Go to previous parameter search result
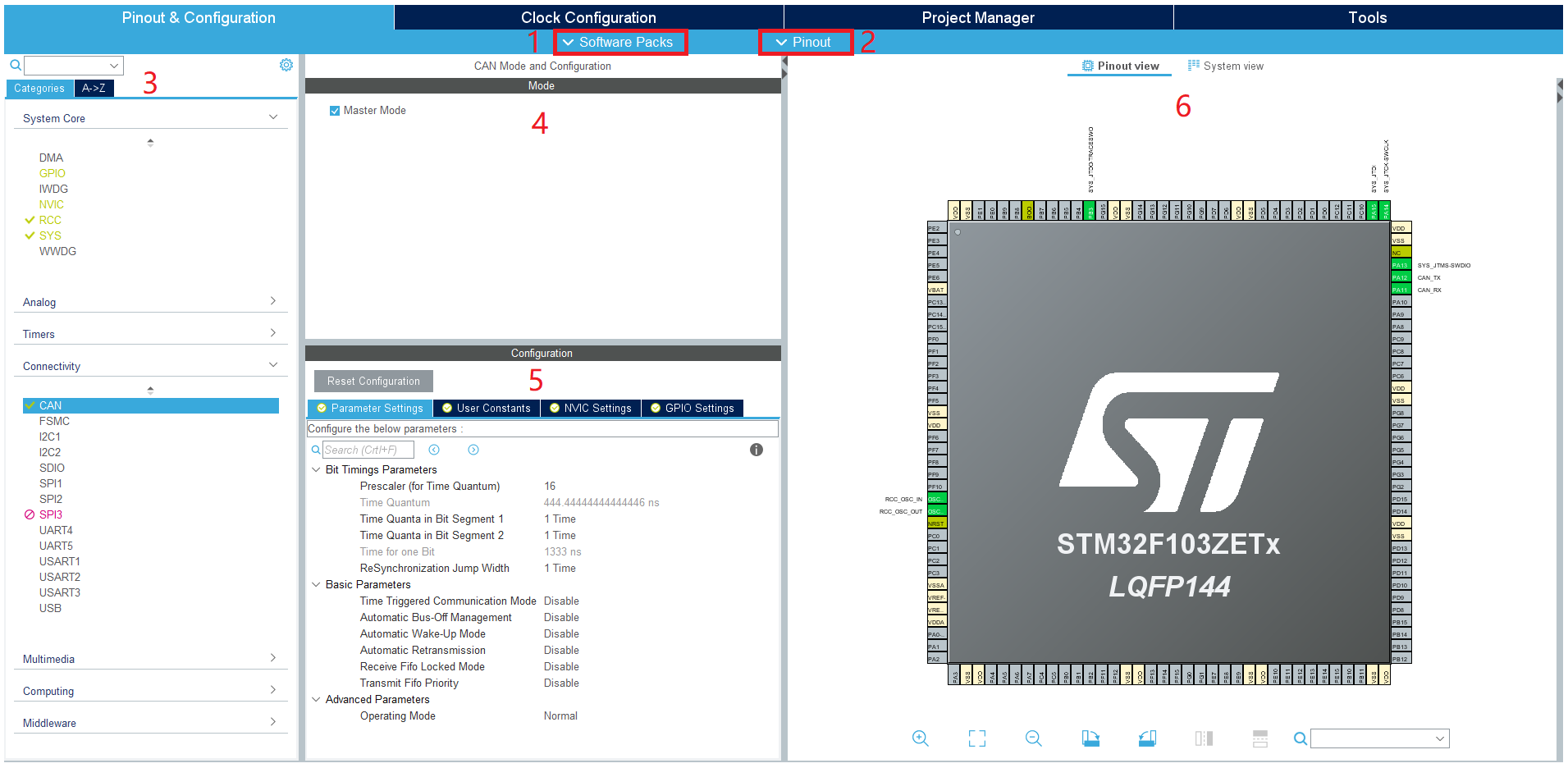Image resolution: width=1568 pixels, height=768 pixels. tap(434, 450)
